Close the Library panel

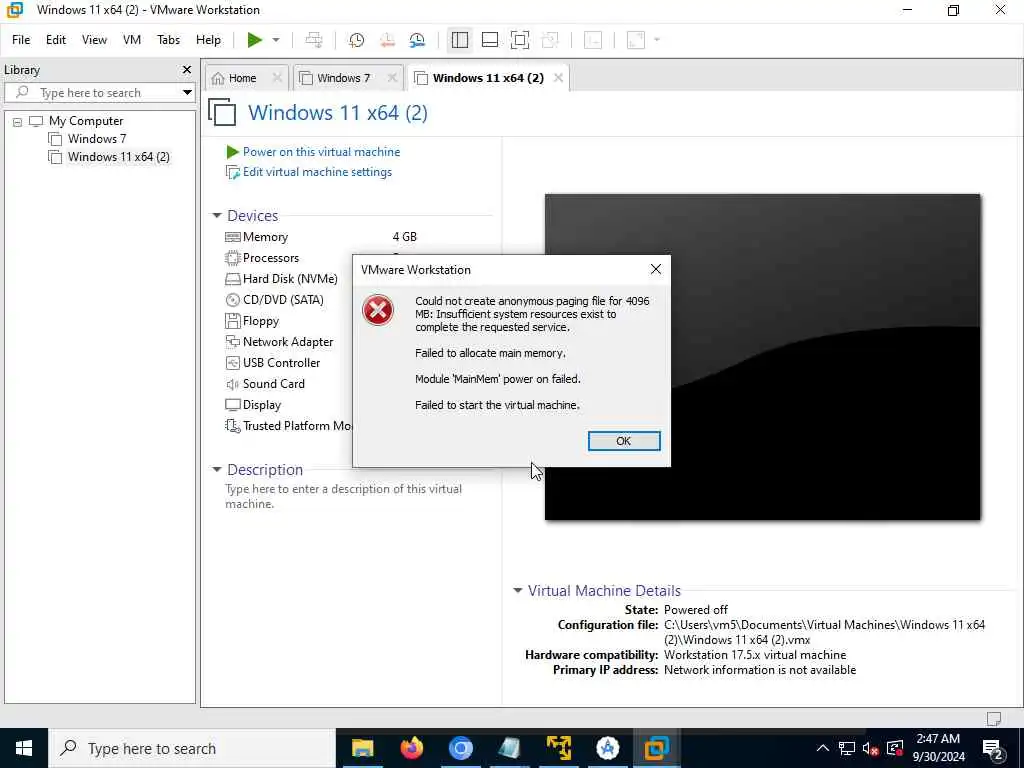click(187, 69)
